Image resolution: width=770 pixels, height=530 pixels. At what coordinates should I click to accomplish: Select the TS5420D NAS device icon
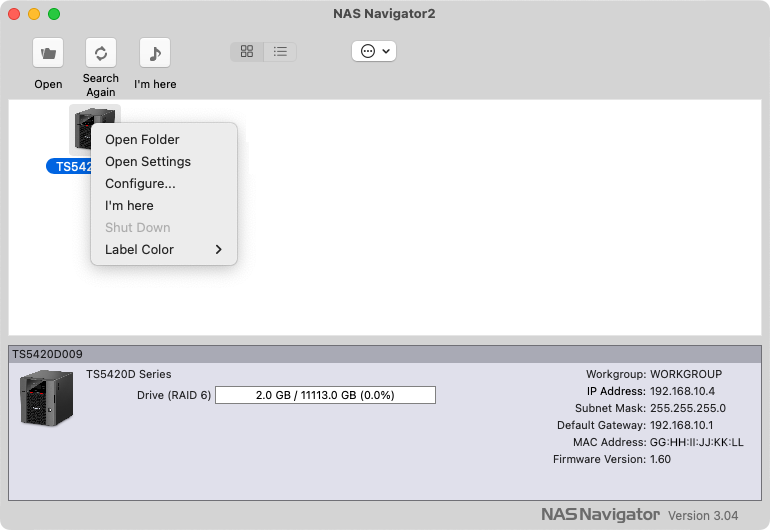tap(94, 128)
